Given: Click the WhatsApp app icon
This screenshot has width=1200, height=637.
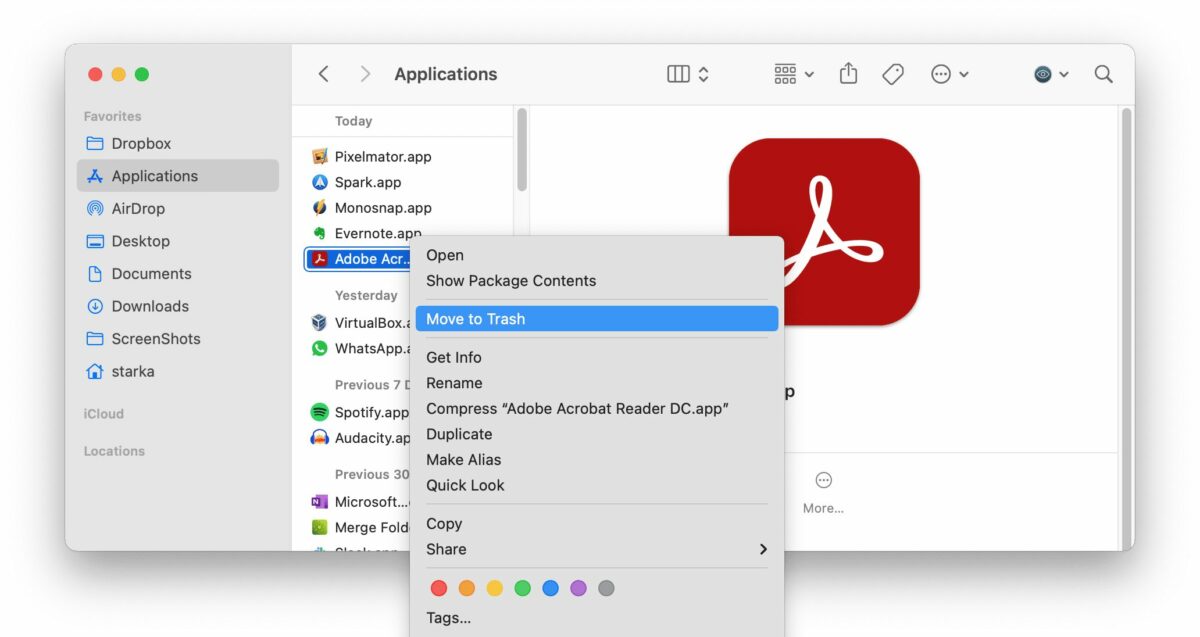Looking at the screenshot, I should coord(320,348).
